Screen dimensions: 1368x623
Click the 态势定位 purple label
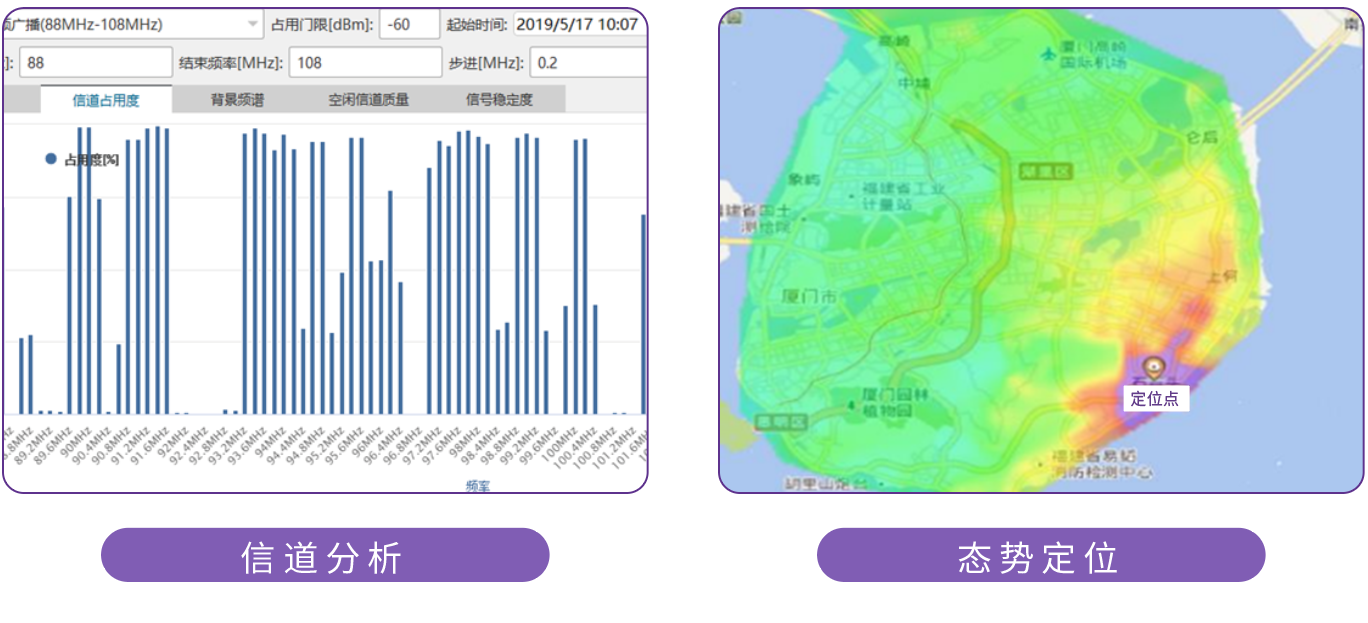[x=1041, y=555]
